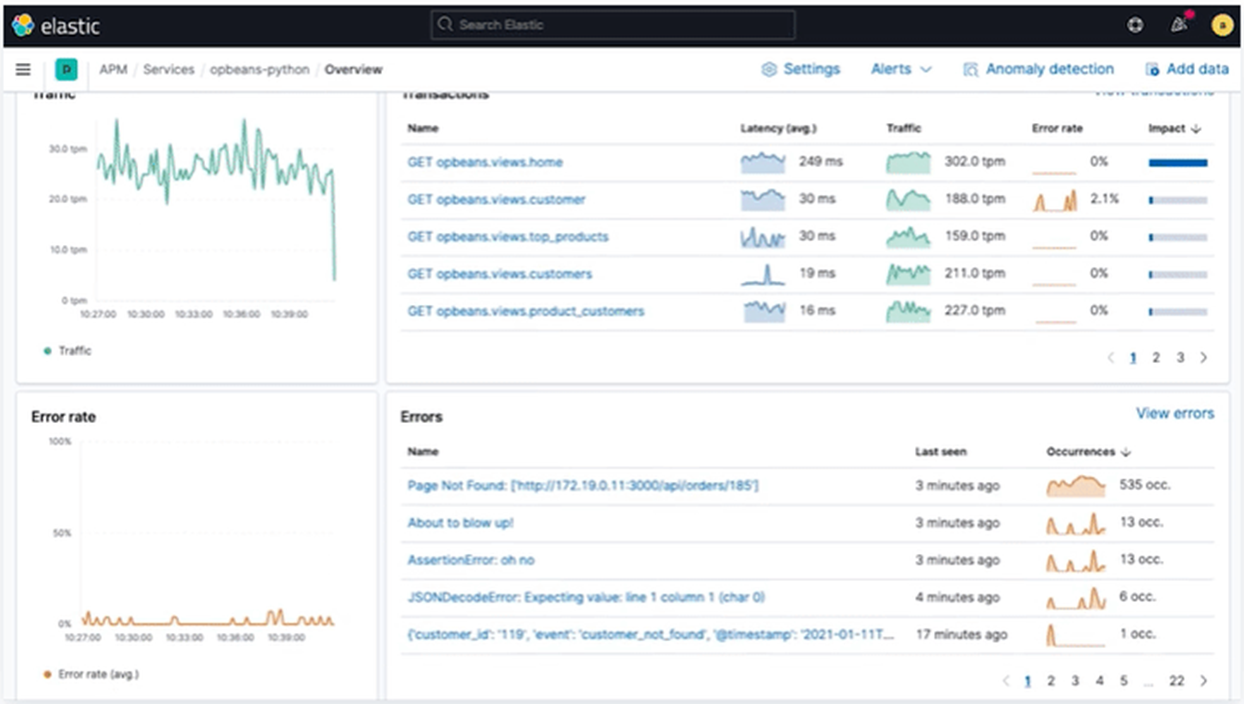Viewport: 1244px width, 704px height.
Task: Click errors previous page arrow
Action: (x=1006, y=680)
